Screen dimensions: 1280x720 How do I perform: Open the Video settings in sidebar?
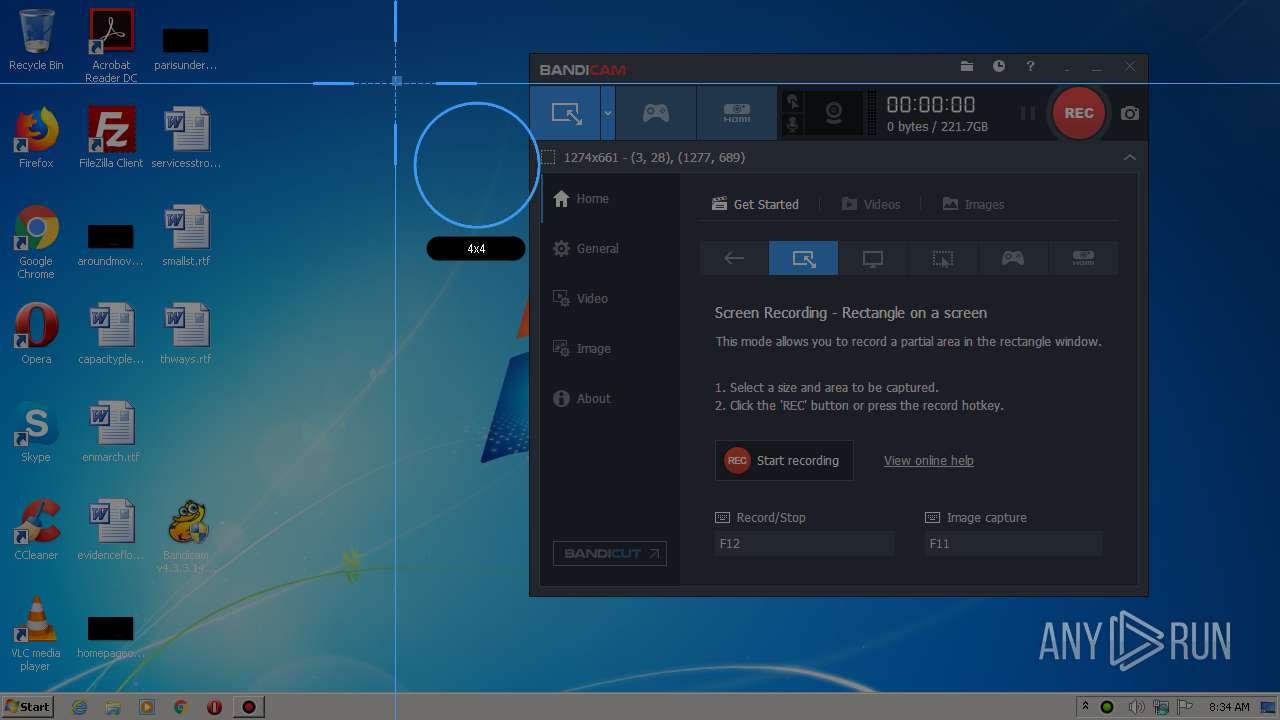pos(610,298)
